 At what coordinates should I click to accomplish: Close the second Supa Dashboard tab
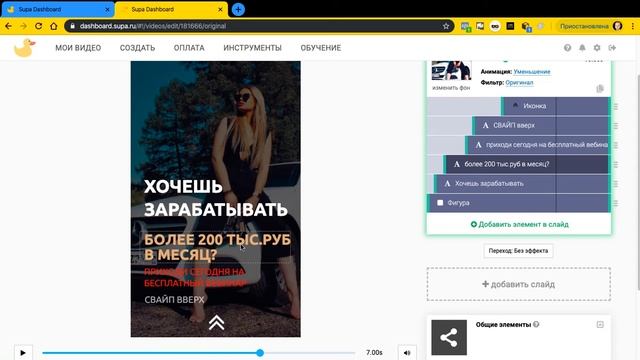click(x=220, y=9)
